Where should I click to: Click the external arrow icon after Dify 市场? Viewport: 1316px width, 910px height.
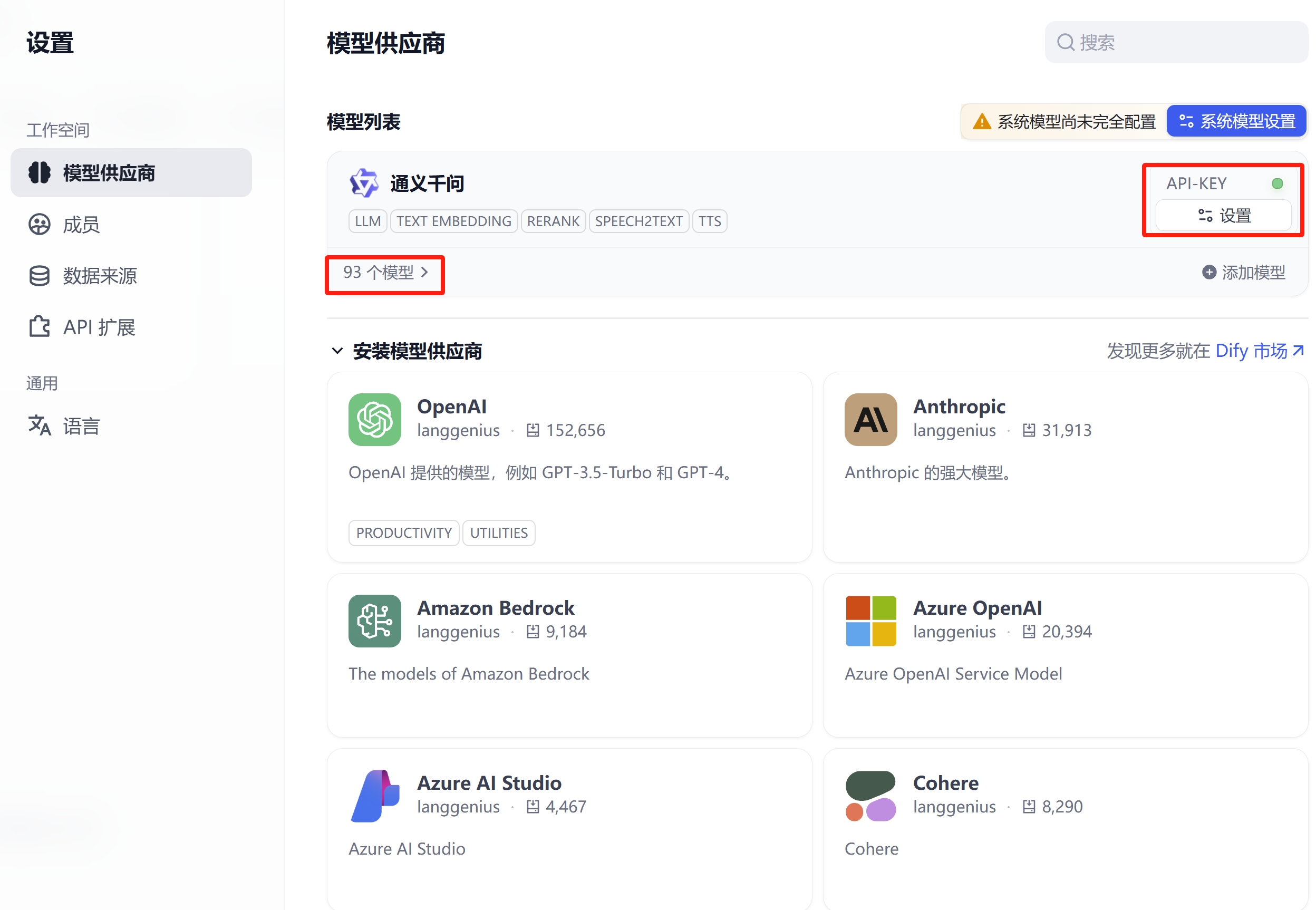click(1298, 350)
